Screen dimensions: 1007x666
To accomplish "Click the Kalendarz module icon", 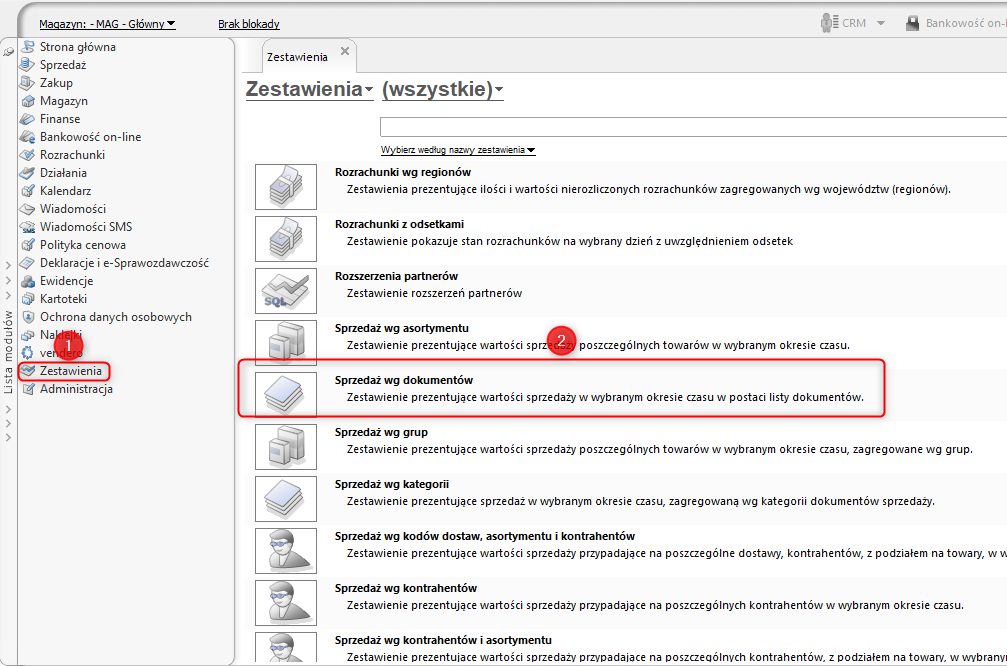I will 27,191.
